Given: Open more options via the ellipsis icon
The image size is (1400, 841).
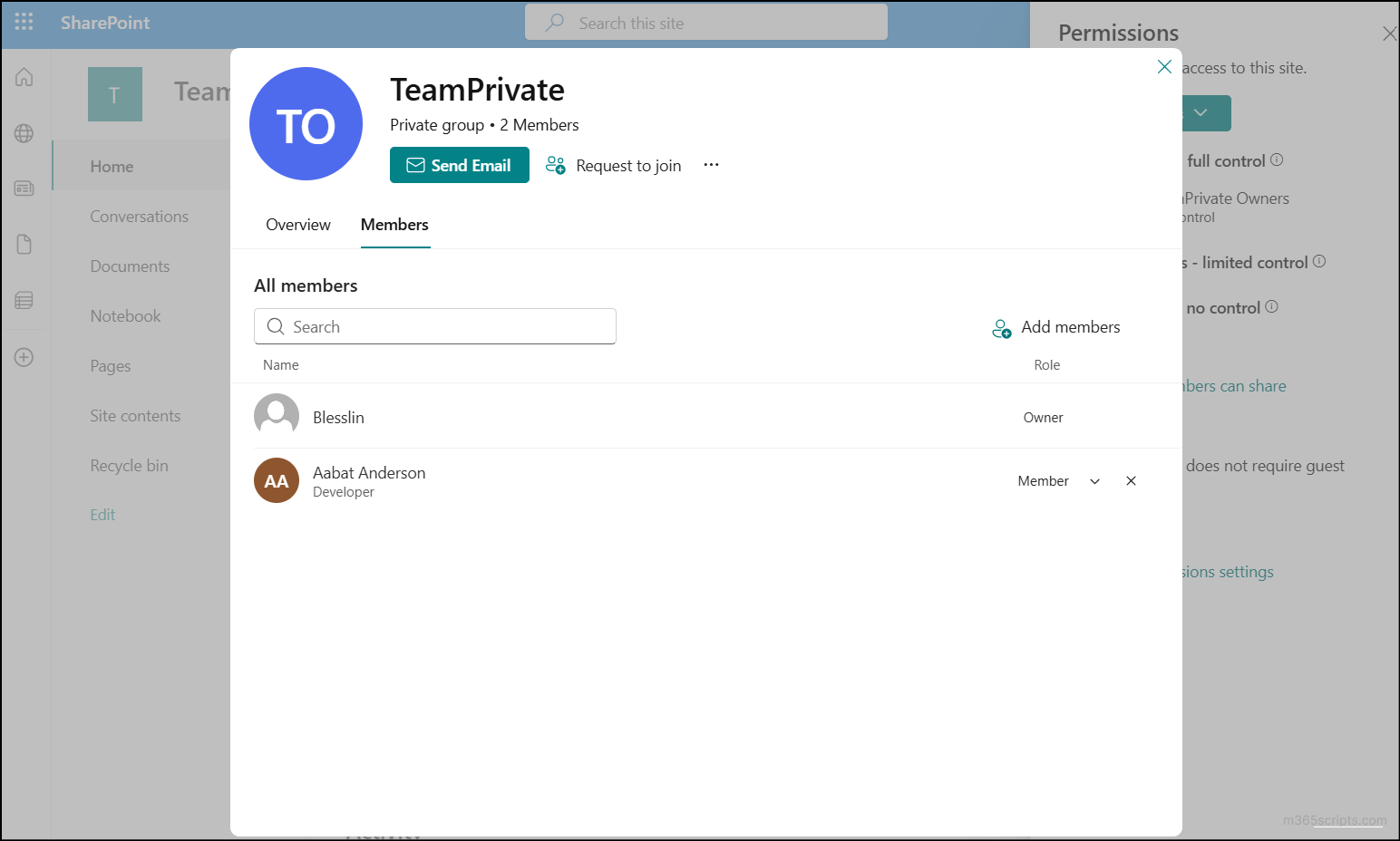Looking at the screenshot, I should coord(711,164).
